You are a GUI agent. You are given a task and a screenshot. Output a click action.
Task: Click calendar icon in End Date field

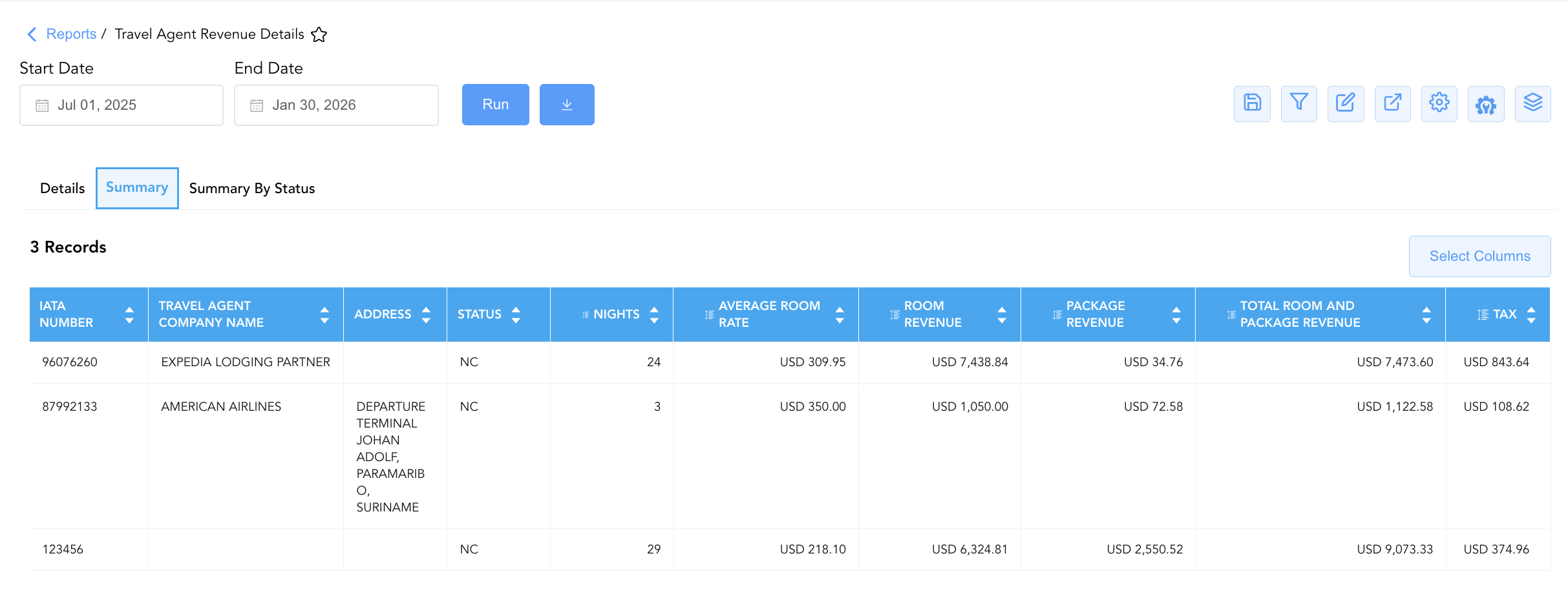tap(257, 105)
